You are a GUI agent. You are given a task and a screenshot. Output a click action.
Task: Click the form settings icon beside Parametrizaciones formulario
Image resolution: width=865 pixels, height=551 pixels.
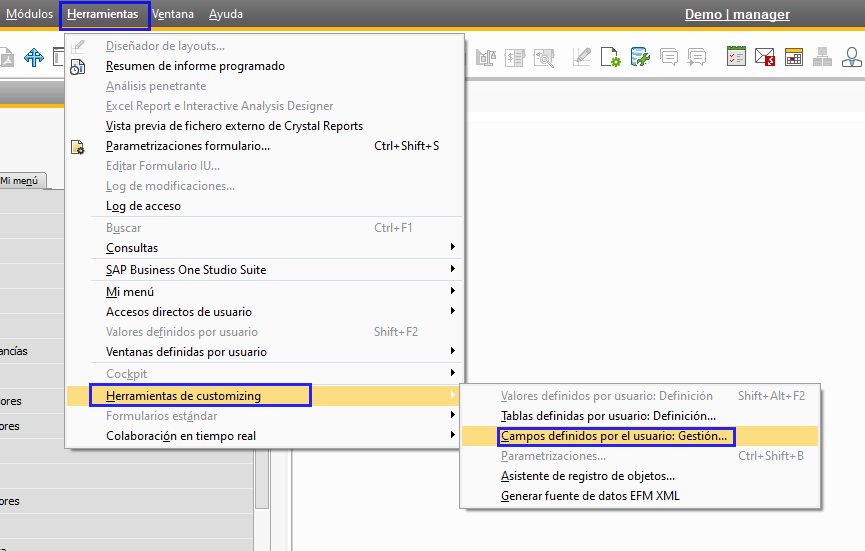pos(78,147)
